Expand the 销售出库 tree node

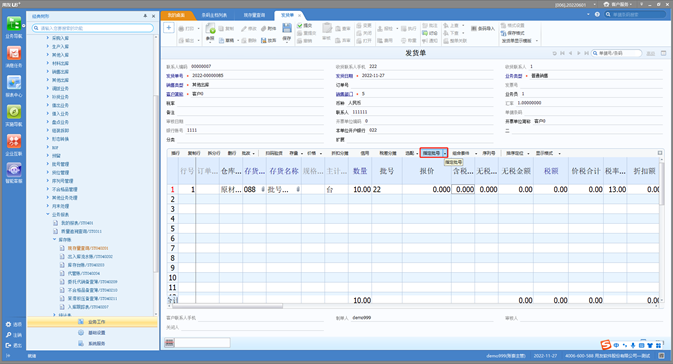click(48, 71)
